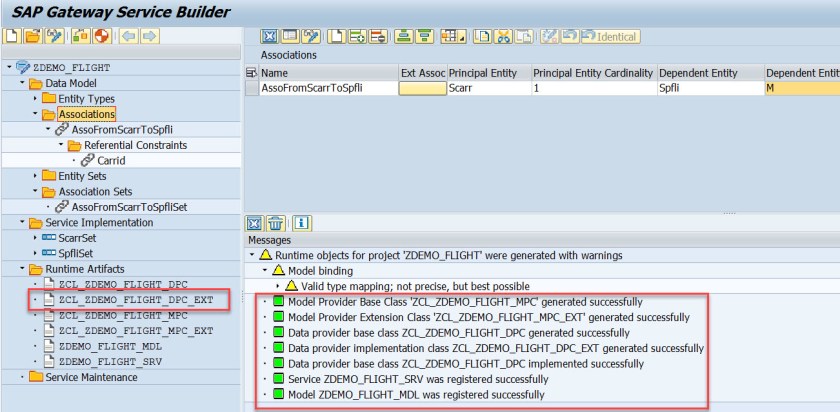Expand the 'Valid type mapping' warning

278,286
